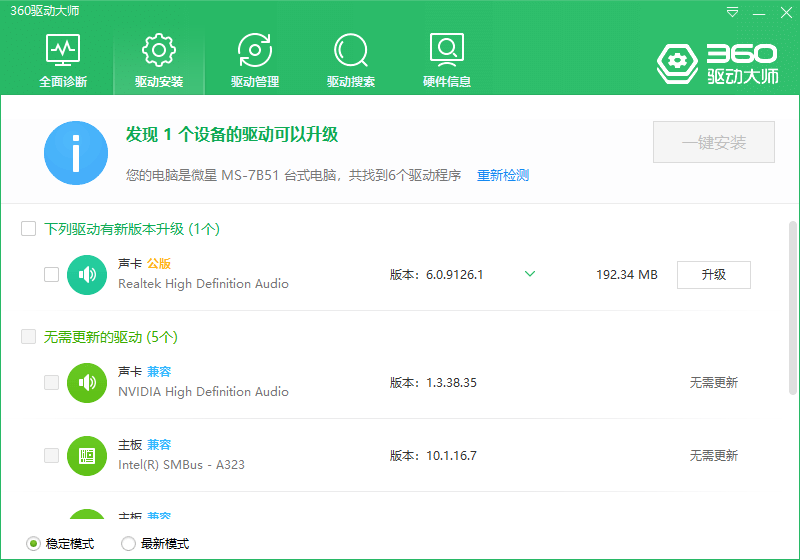The image size is (800, 560).
Task: Open the title bar dropdown menu icon
Action: (732, 12)
